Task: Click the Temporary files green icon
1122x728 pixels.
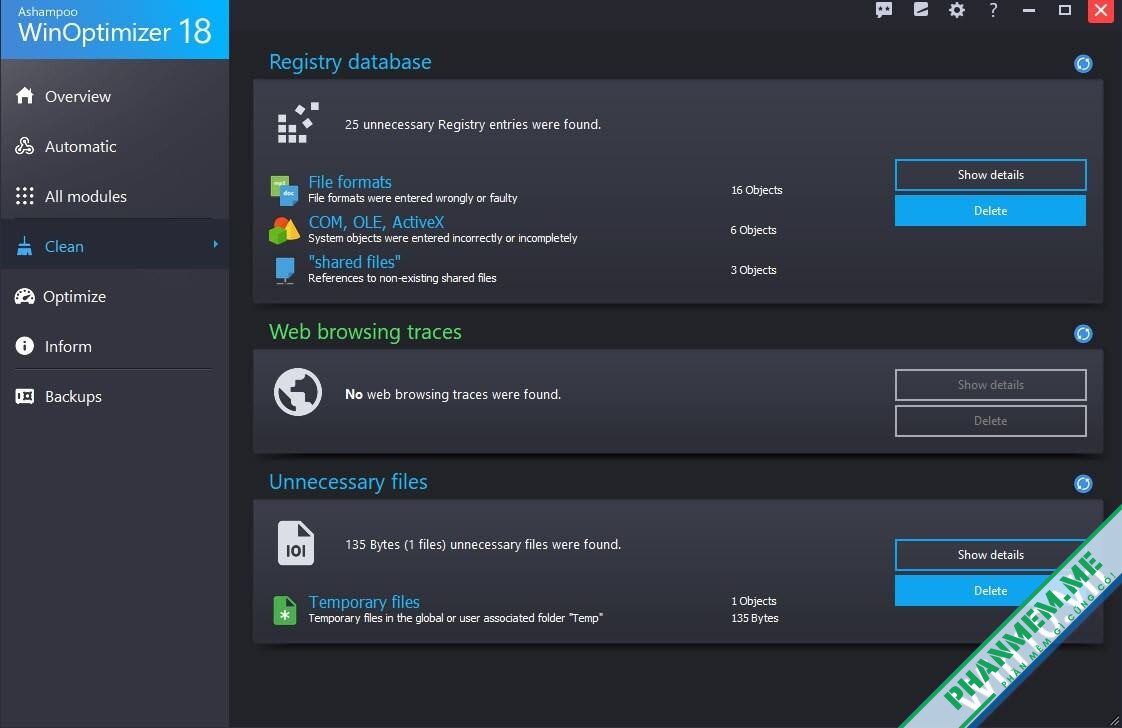Action: (285, 610)
